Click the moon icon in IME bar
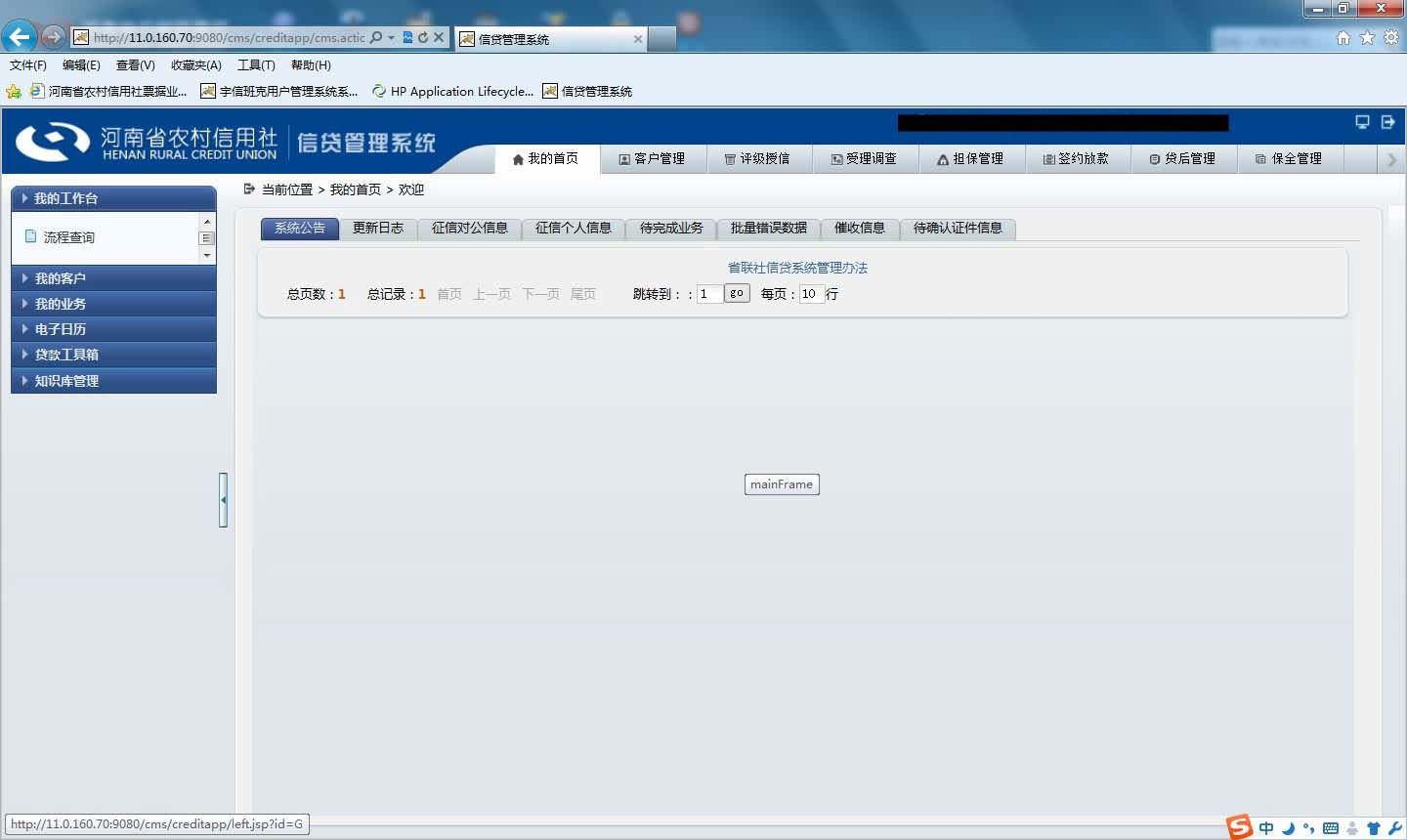This screenshot has width=1407, height=840. pos(1288,828)
